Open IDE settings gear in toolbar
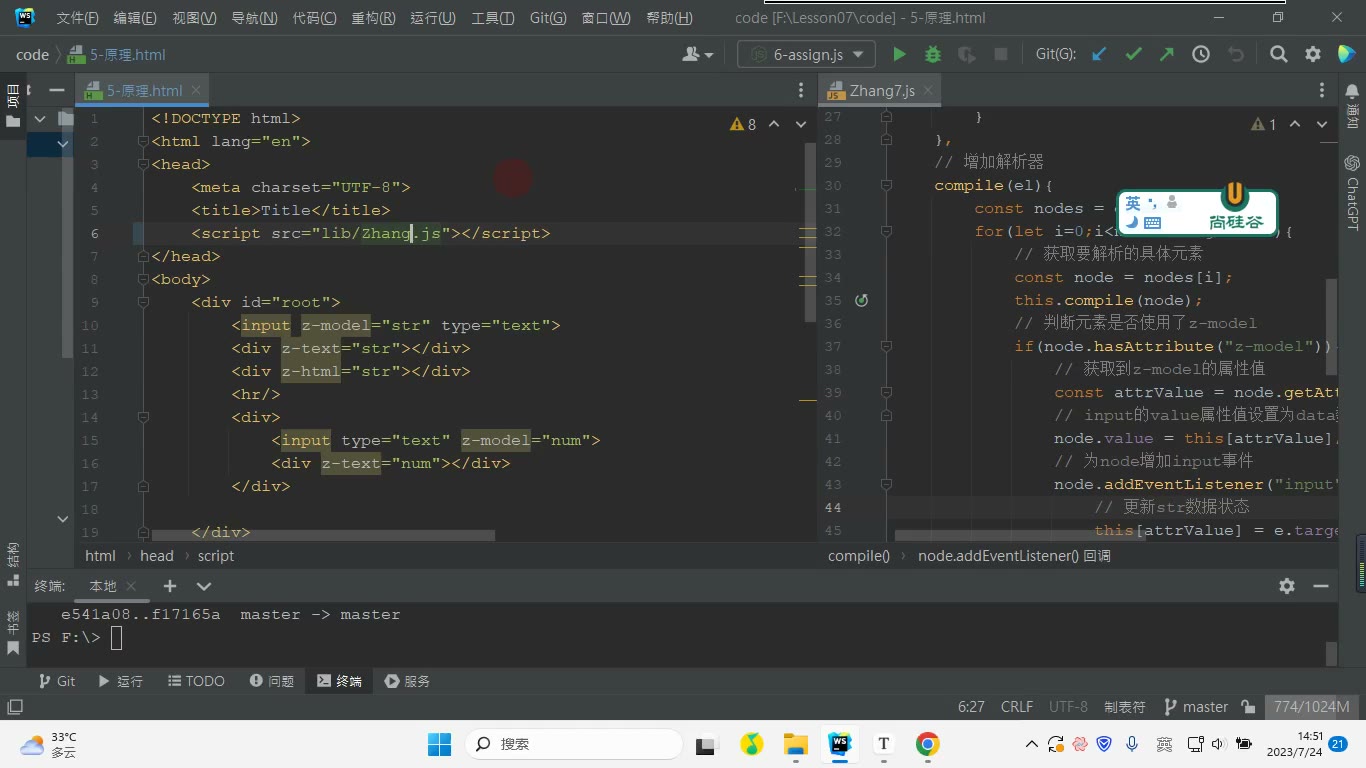The width and height of the screenshot is (1366, 768). [x=1313, y=54]
